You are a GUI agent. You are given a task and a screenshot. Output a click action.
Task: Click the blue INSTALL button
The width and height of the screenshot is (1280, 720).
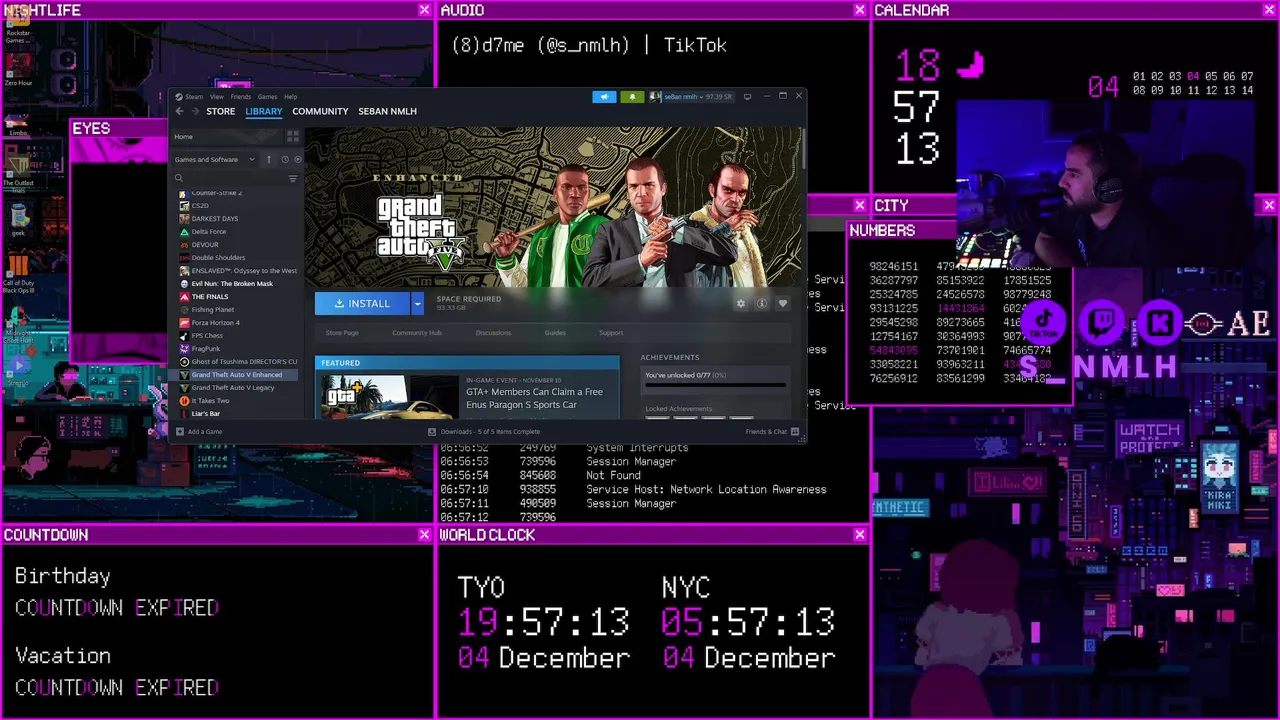pos(362,303)
